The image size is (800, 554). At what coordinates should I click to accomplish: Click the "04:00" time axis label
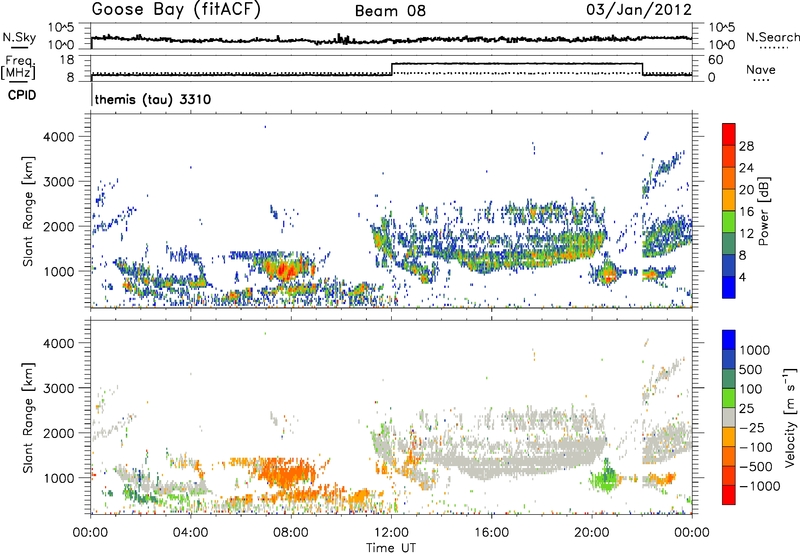(x=190, y=533)
